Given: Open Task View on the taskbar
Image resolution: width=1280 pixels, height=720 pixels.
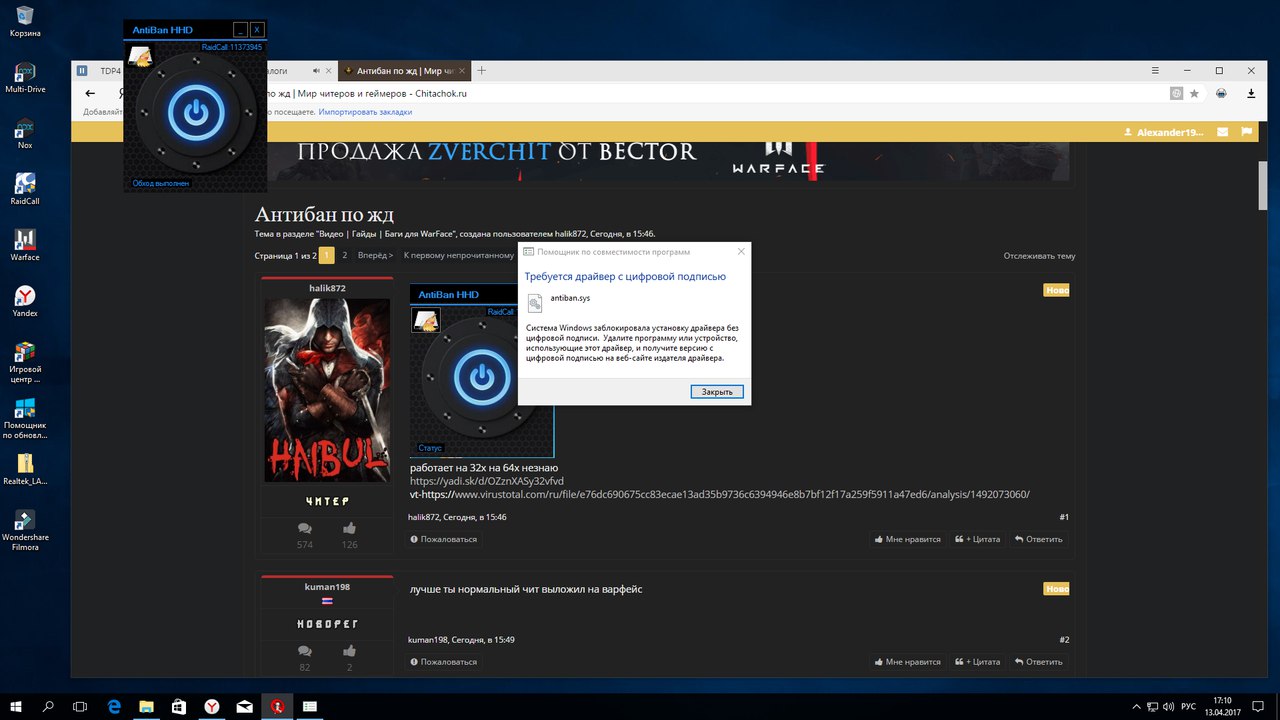Looking at the screenshot, I should click(x=80, y=706).
